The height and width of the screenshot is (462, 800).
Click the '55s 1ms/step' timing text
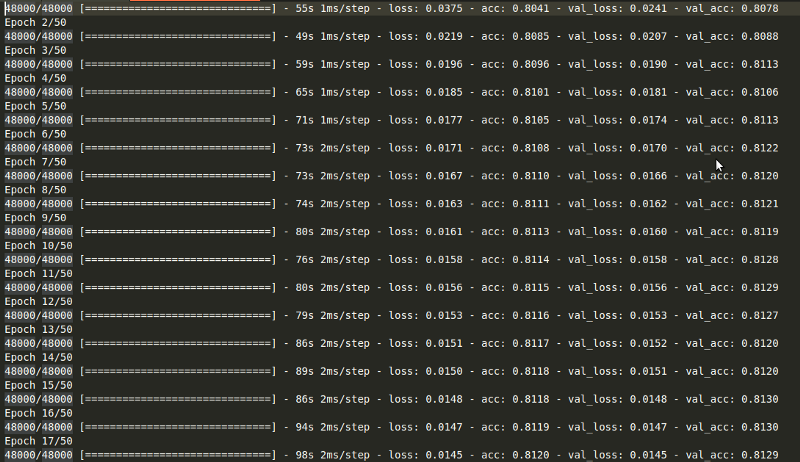tap(333, 9)
